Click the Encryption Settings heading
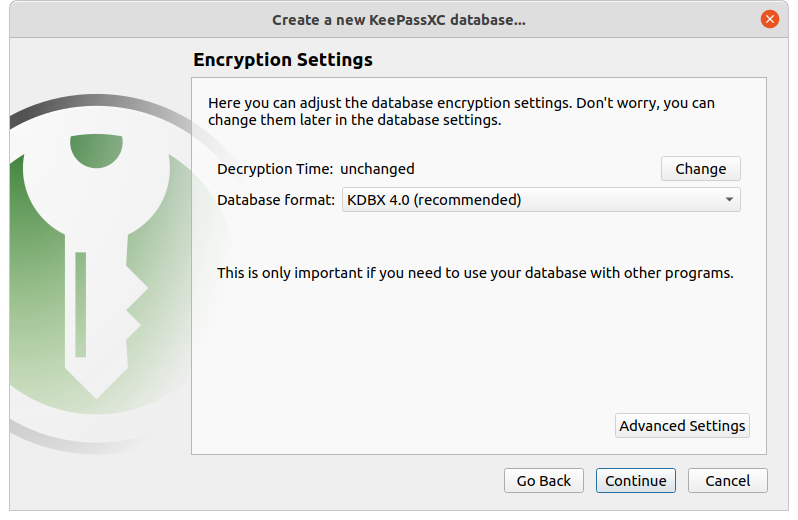Screen dimensions: 798x520 point(283,60)
